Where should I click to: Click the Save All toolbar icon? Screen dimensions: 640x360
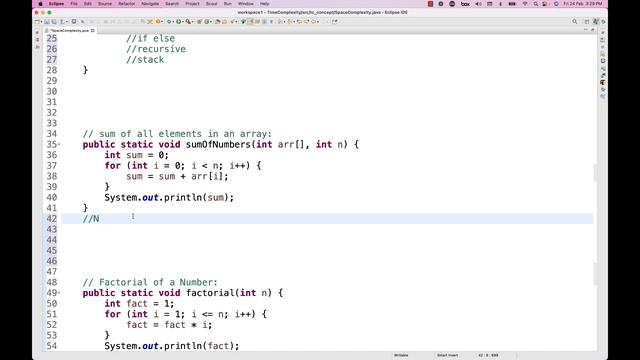point(53,21)
